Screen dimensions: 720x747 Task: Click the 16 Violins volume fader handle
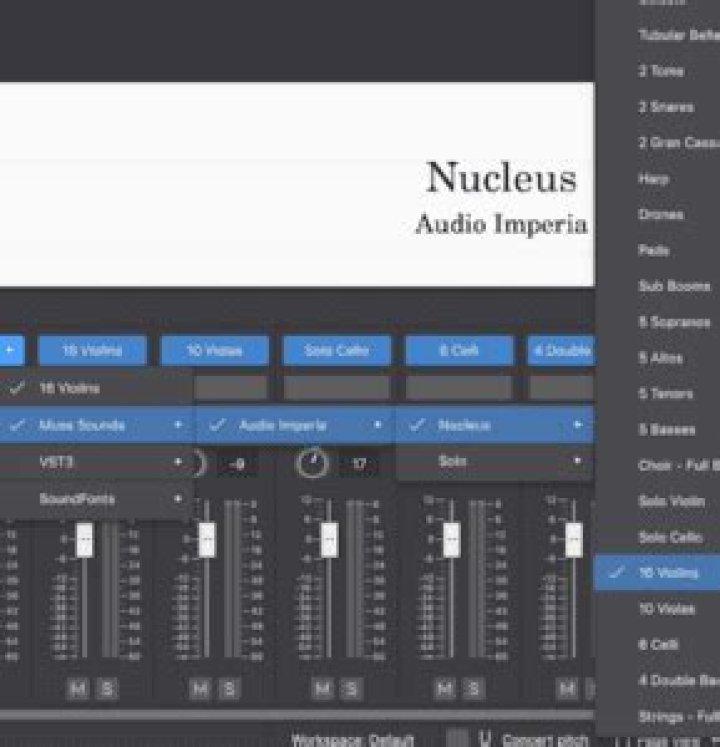[85, 540]
